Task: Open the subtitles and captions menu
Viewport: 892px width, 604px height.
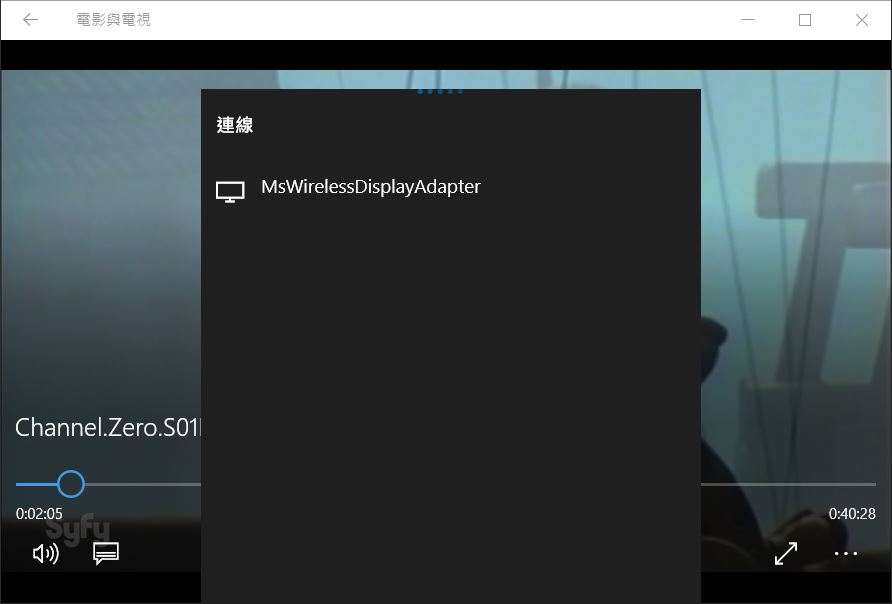Action: tap(106, 553)
